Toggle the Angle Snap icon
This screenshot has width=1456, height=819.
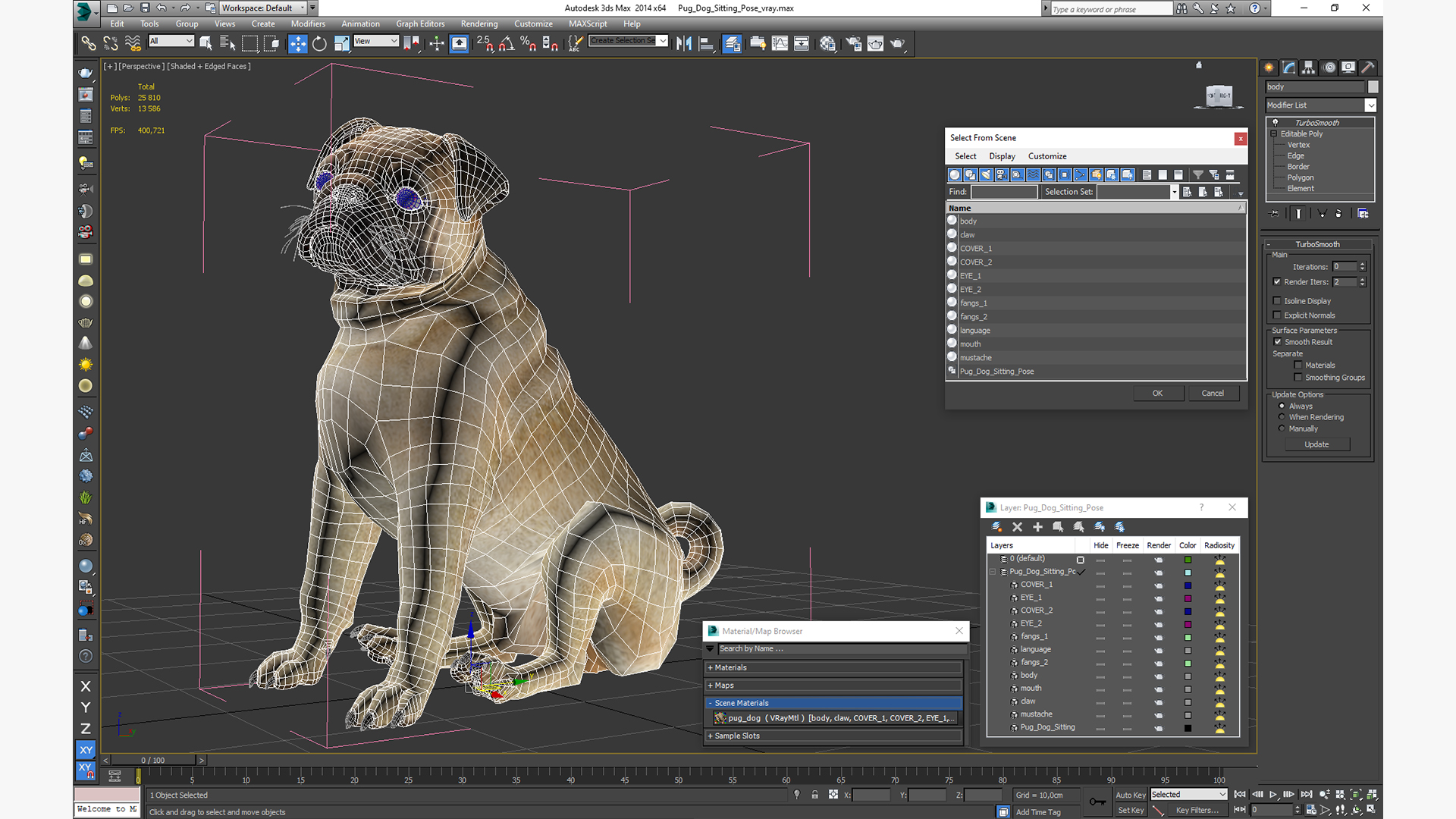pyautogui.click(x=507, y=44)
